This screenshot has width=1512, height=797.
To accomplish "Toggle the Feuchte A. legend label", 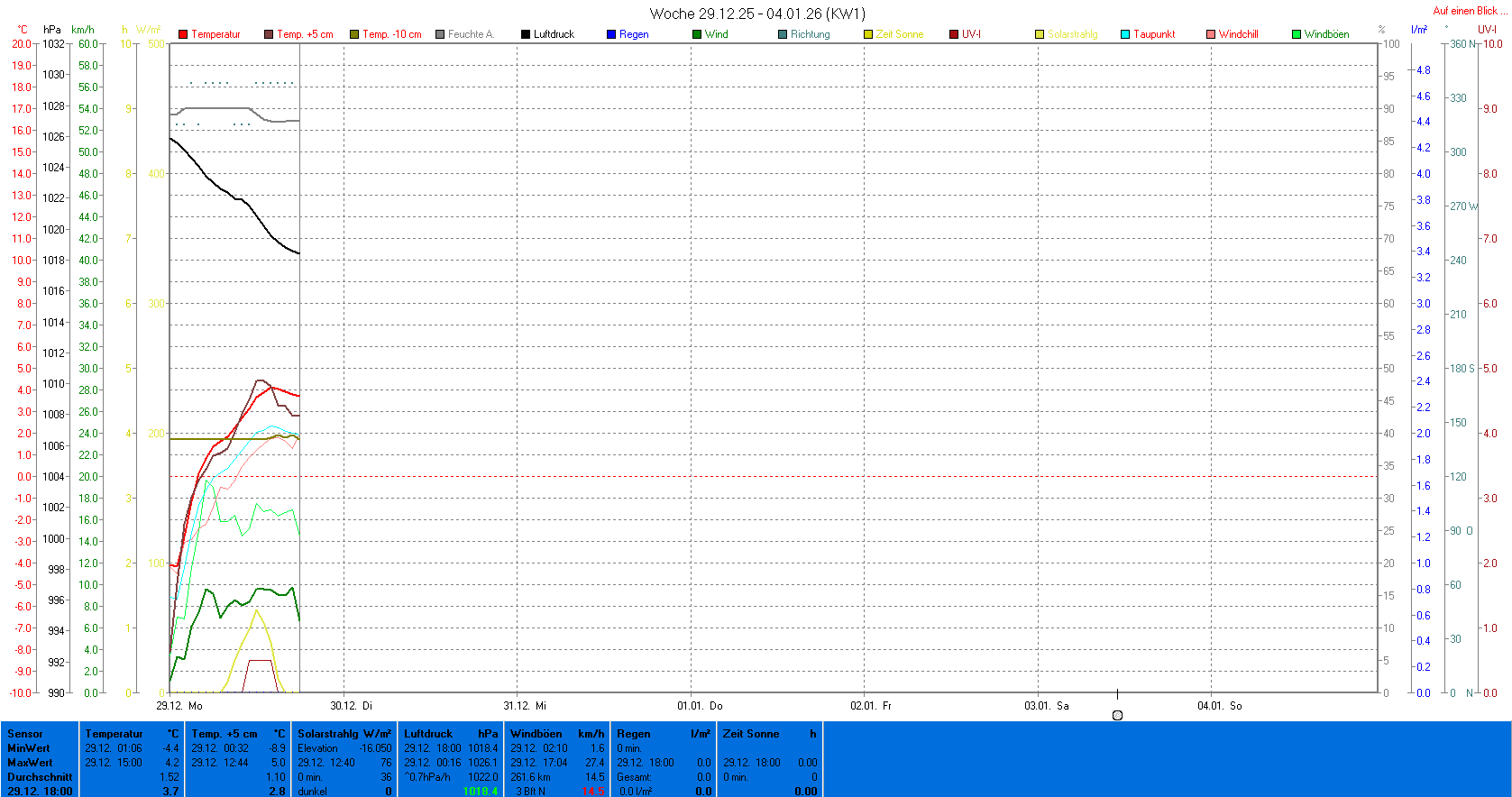I will click(471, 34).
